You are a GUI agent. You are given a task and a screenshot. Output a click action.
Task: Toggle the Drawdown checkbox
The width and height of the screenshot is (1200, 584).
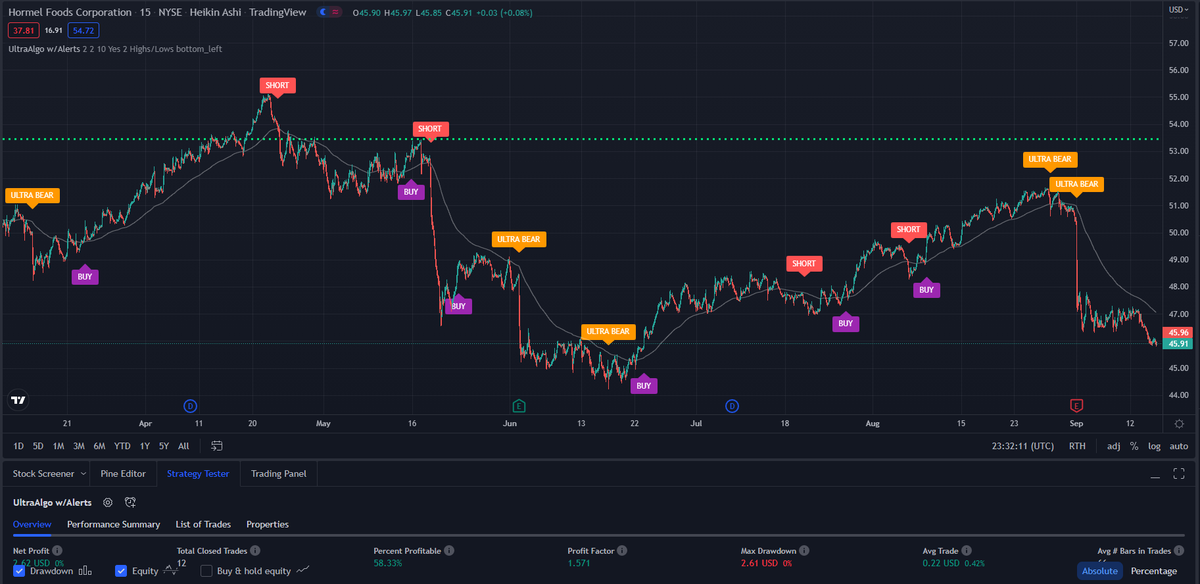coord(19,571)
